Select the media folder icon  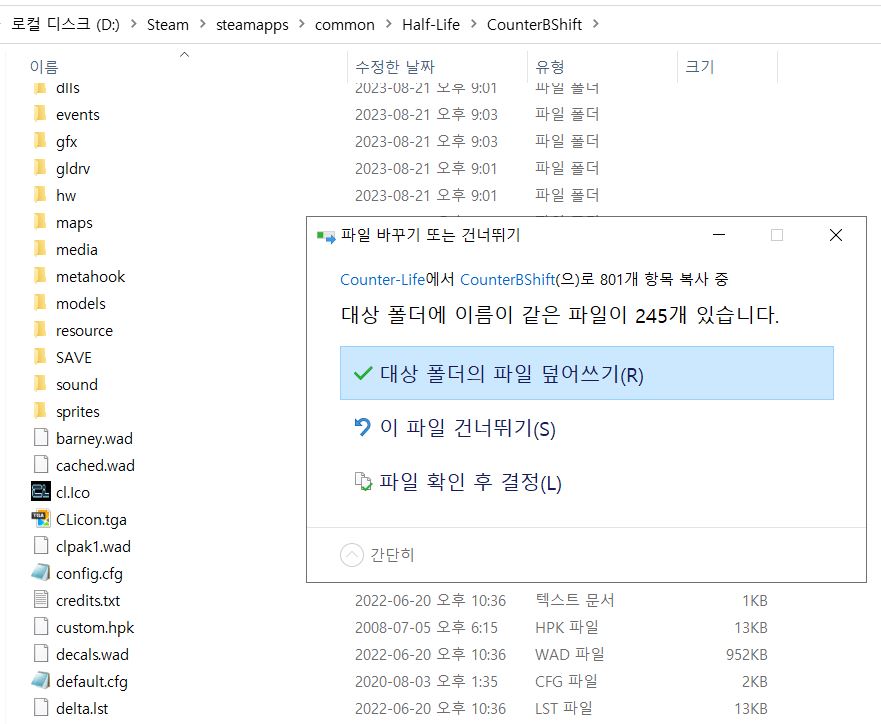(x=40, y=249)
